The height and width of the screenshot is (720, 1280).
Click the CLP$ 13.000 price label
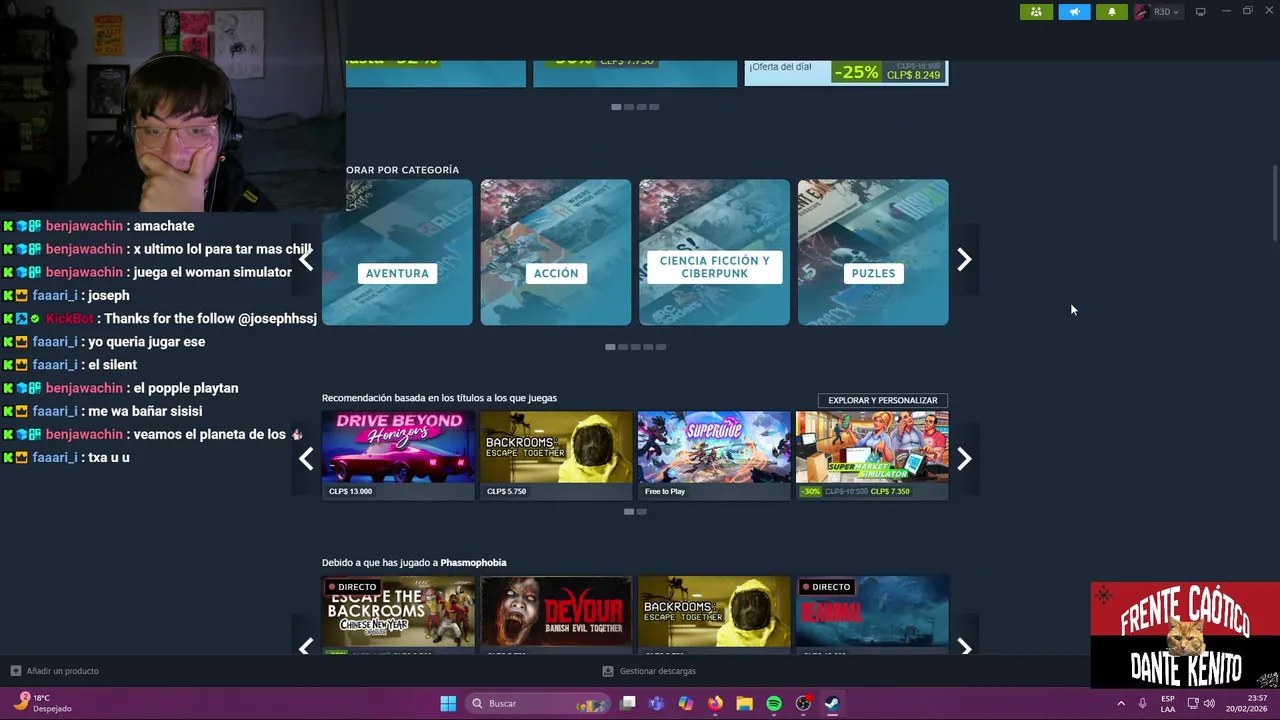(350, 491)
